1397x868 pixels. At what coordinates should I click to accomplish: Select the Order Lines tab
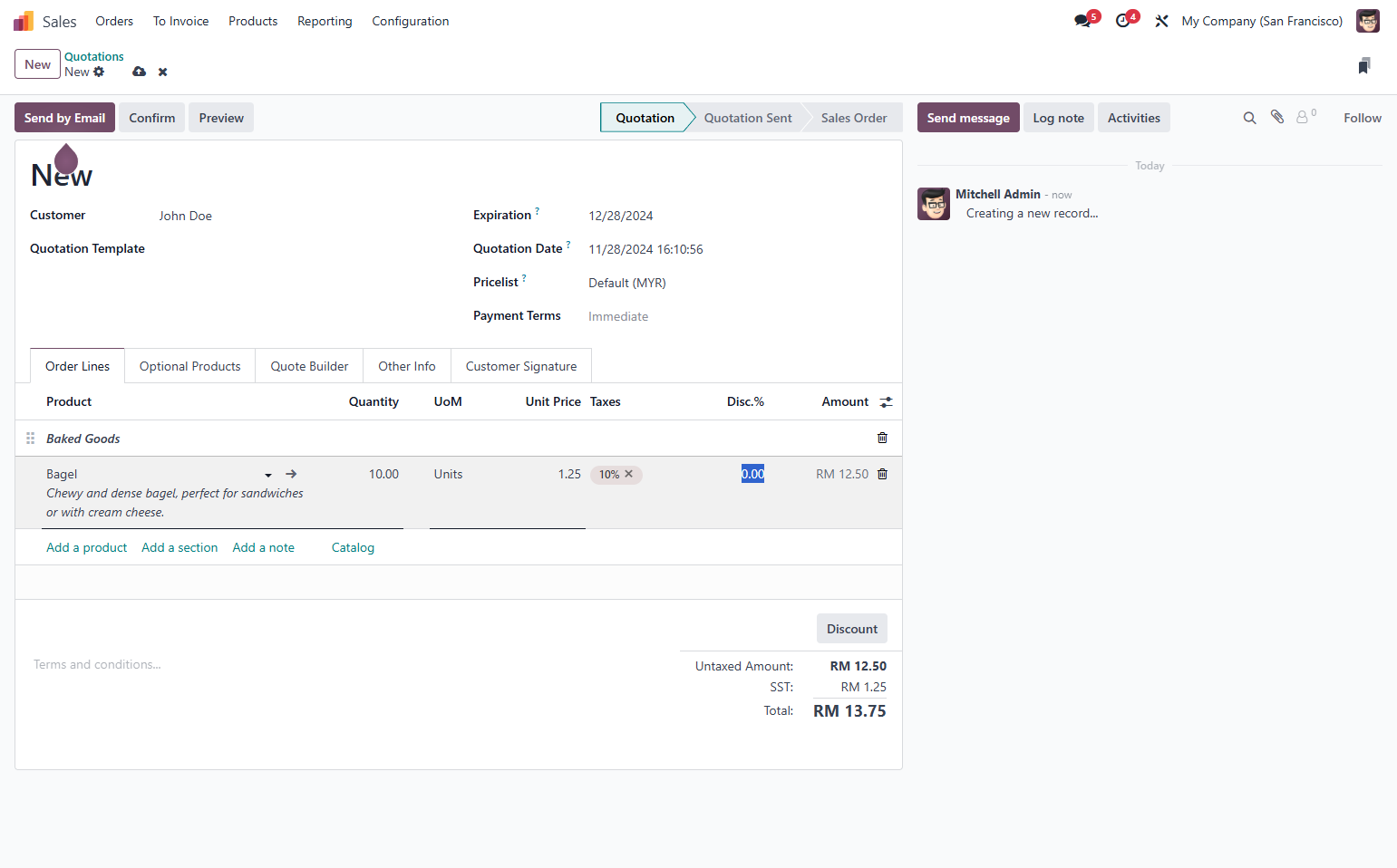[77, 366]
